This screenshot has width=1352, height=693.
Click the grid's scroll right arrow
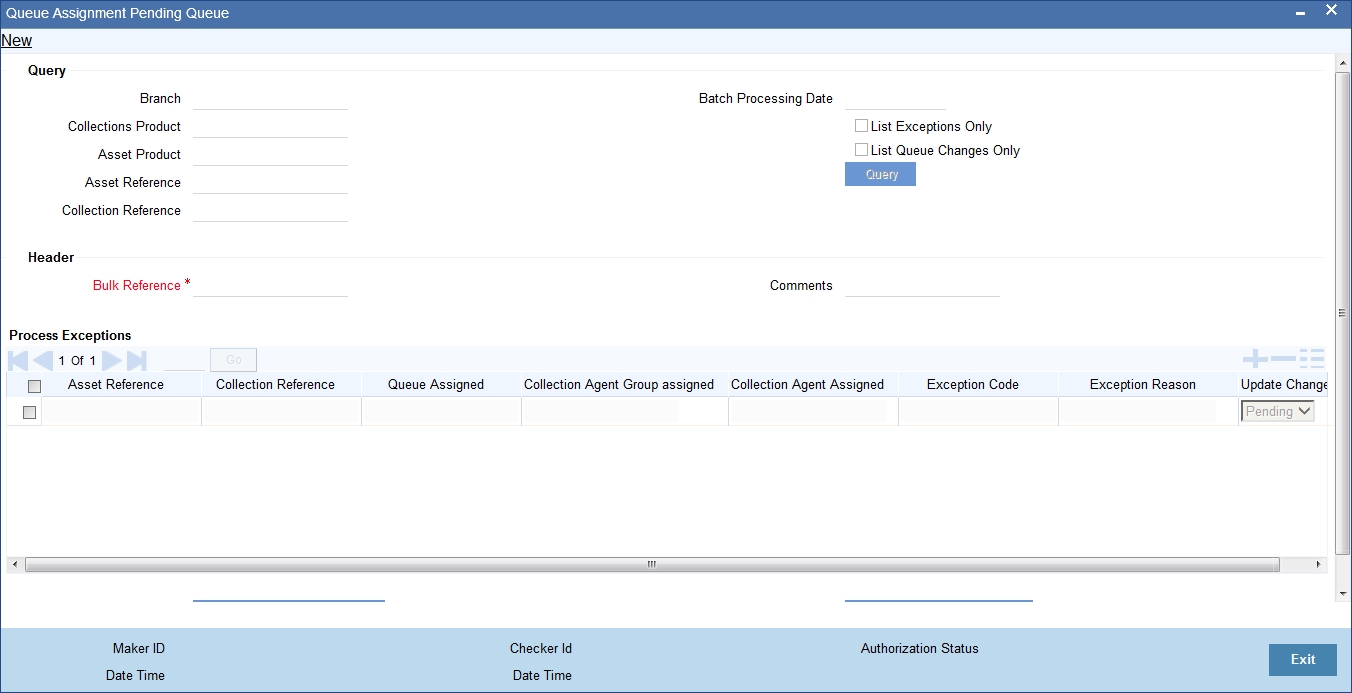click(1318, 565)
